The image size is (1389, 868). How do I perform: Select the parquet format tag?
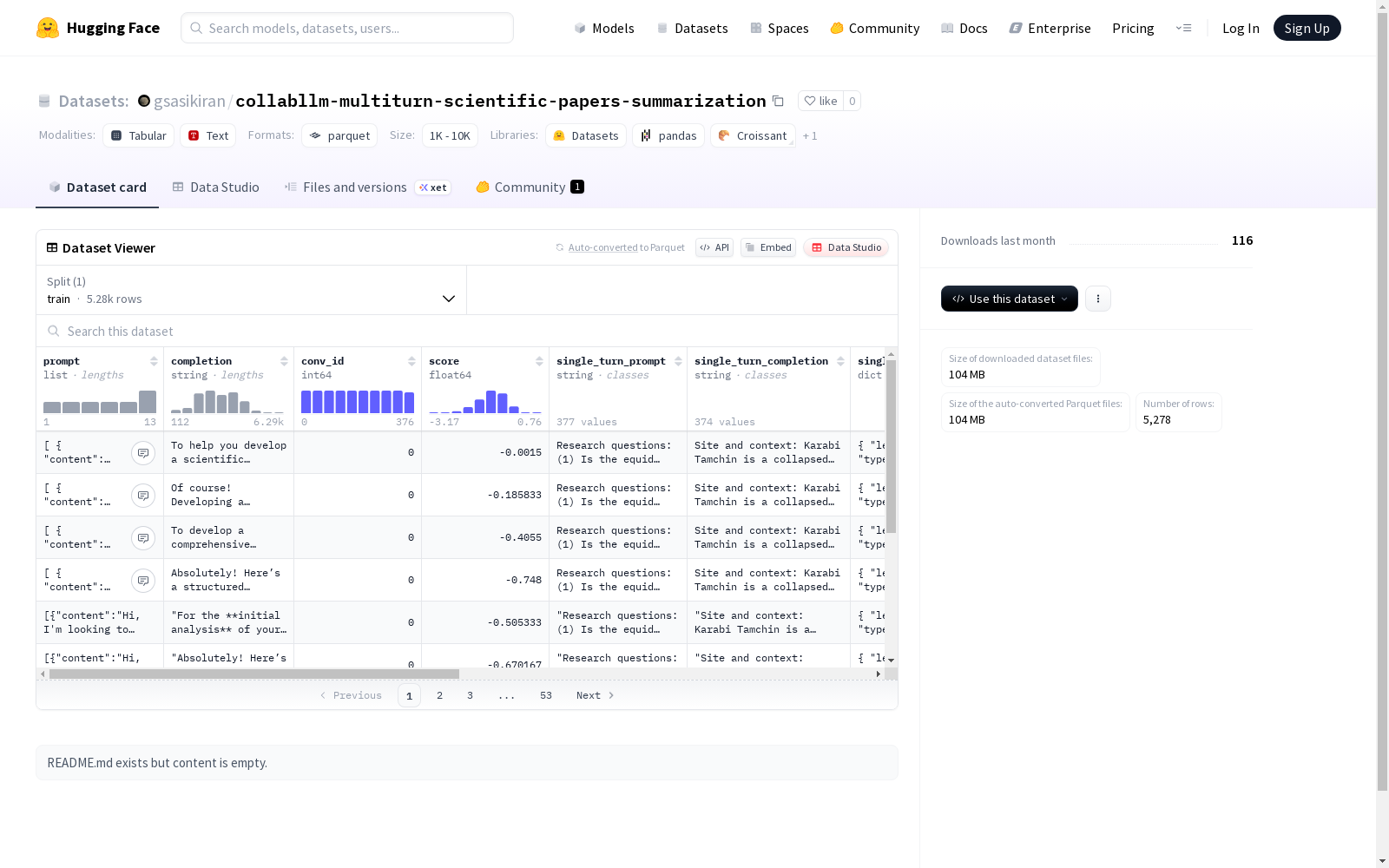tap(339, 135)
